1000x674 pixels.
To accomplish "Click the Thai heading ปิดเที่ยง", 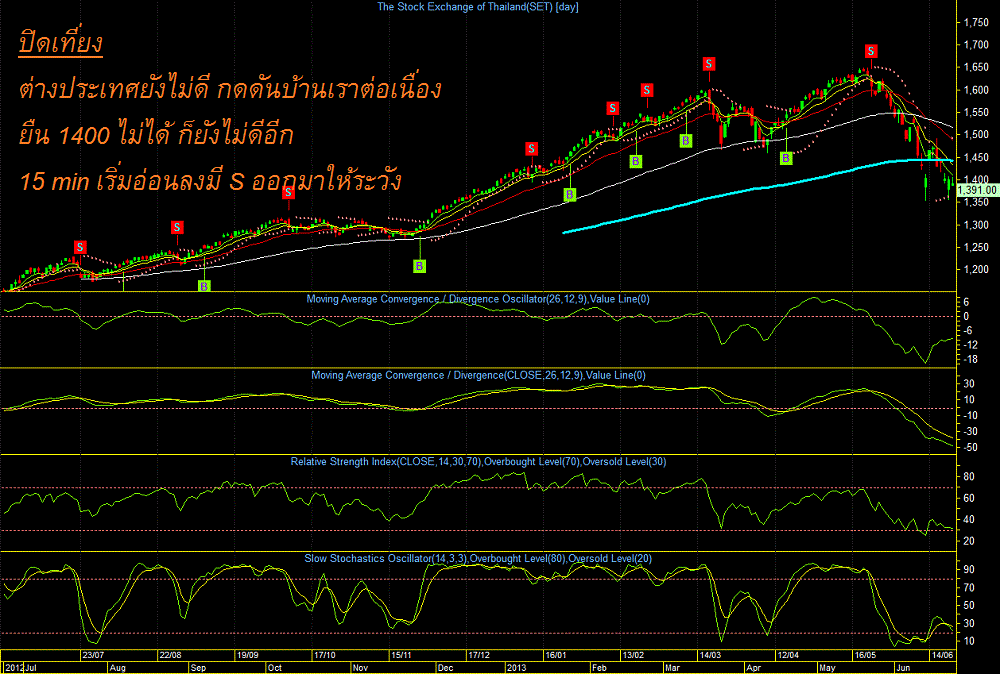I will (61, 44).
